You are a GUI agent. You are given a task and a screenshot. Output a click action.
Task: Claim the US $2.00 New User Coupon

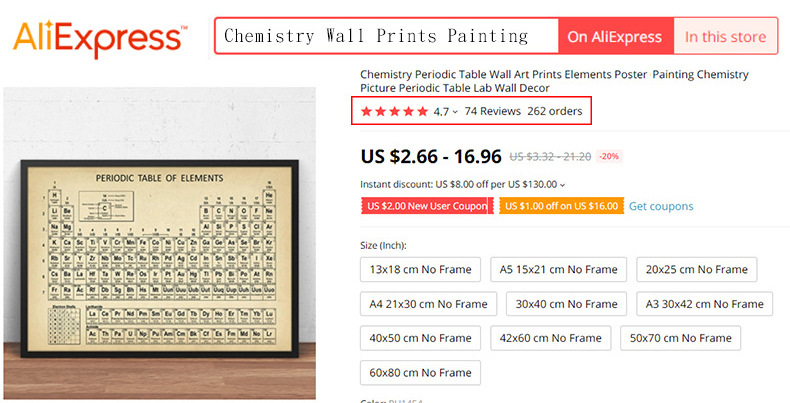pos(426,206)
